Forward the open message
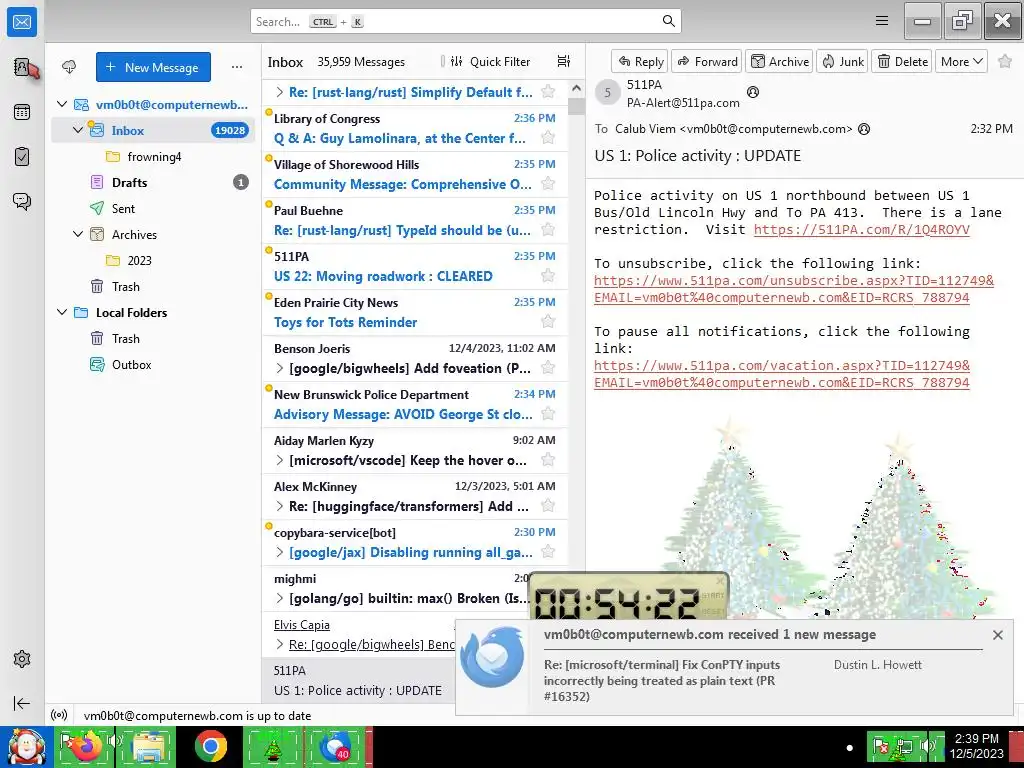Viewport: 1024px width, 768px height. coord(707,61)
